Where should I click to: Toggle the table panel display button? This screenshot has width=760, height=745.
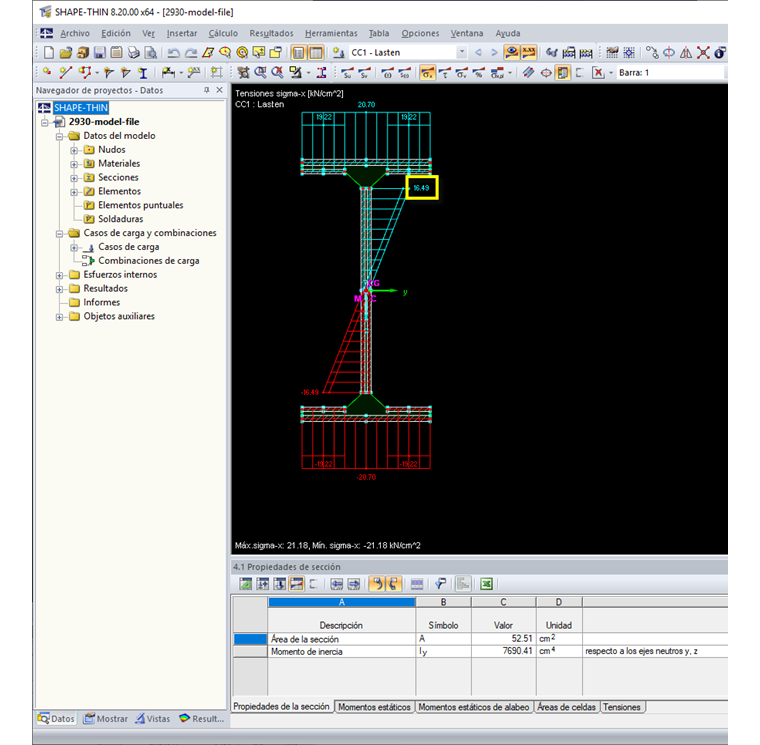[x=316, y=52]
